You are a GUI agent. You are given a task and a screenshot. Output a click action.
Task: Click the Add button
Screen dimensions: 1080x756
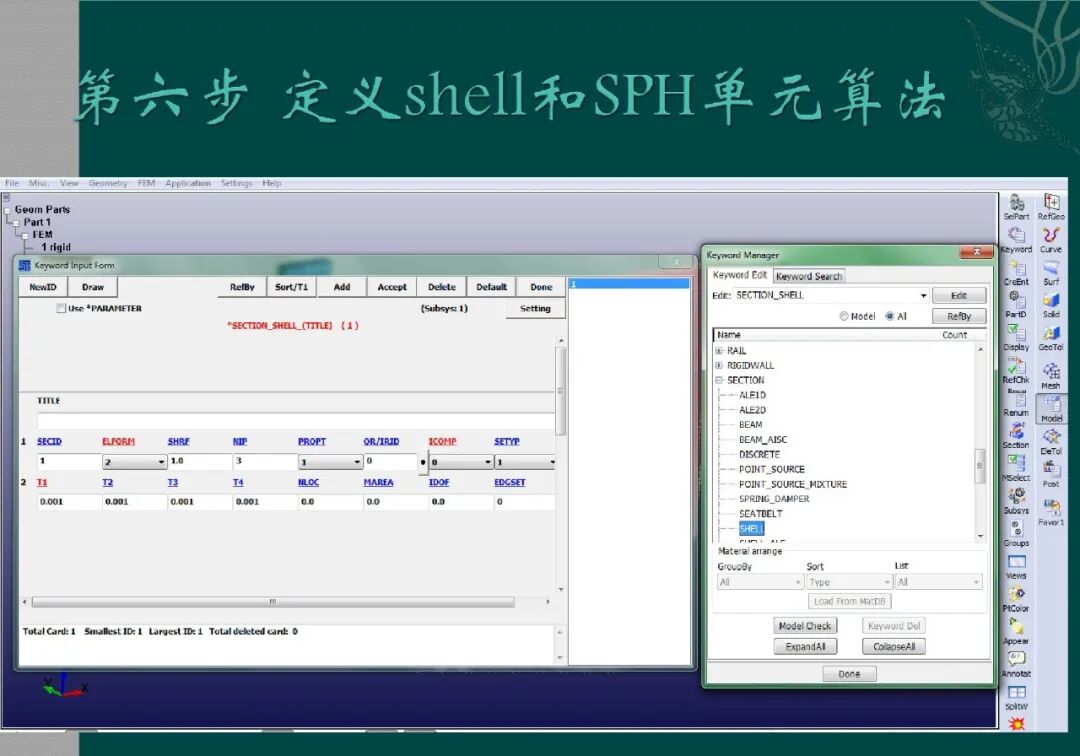[342, 287]
